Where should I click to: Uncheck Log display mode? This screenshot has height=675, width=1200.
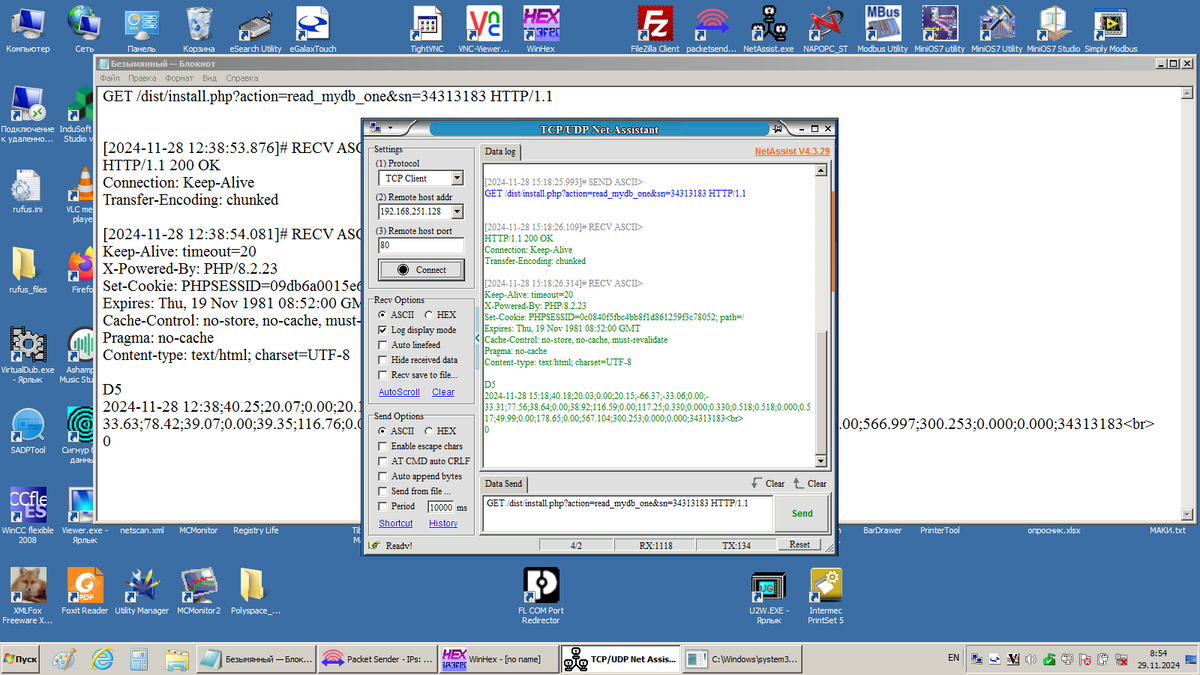point(384,330)
